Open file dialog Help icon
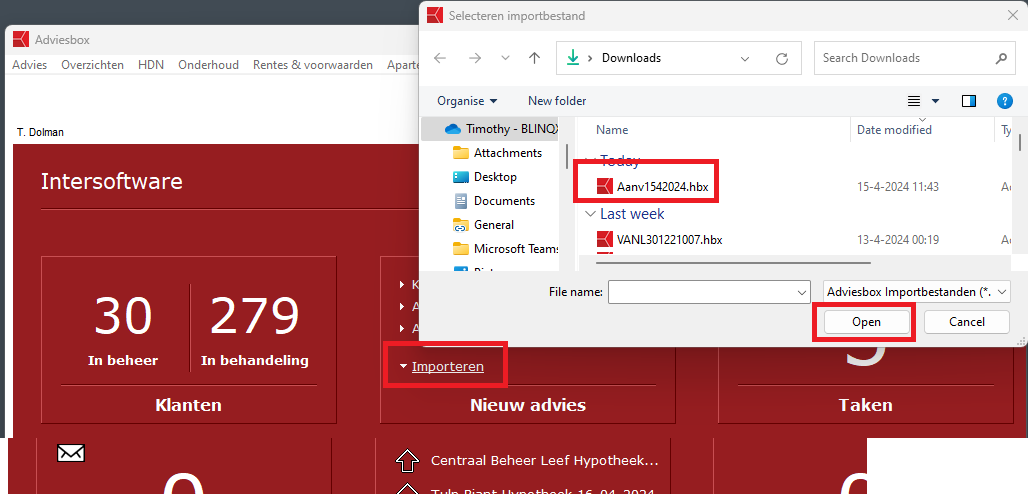 tap(1004, 101)
